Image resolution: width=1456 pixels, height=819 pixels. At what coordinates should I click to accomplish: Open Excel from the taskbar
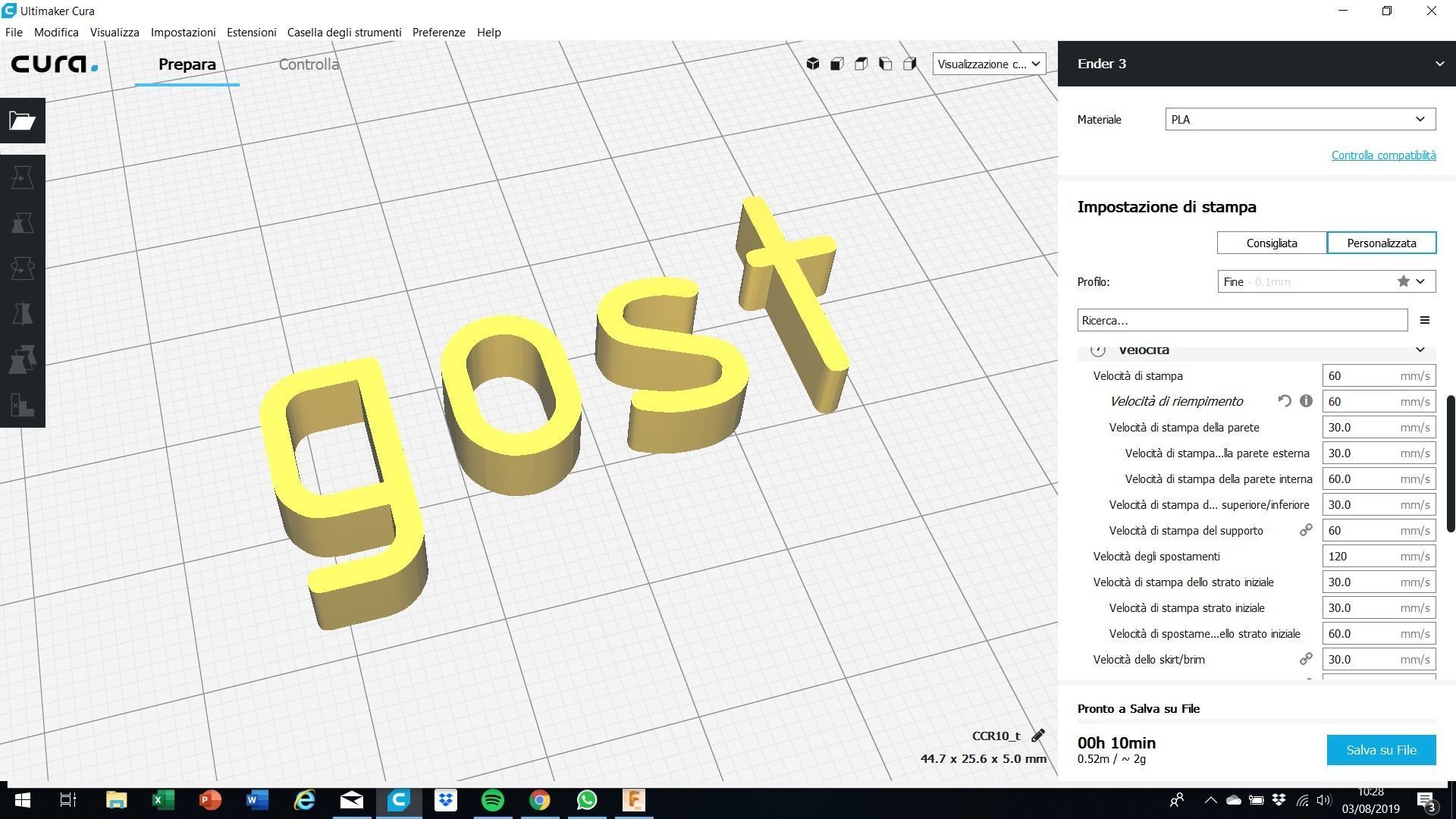point(163,800)
